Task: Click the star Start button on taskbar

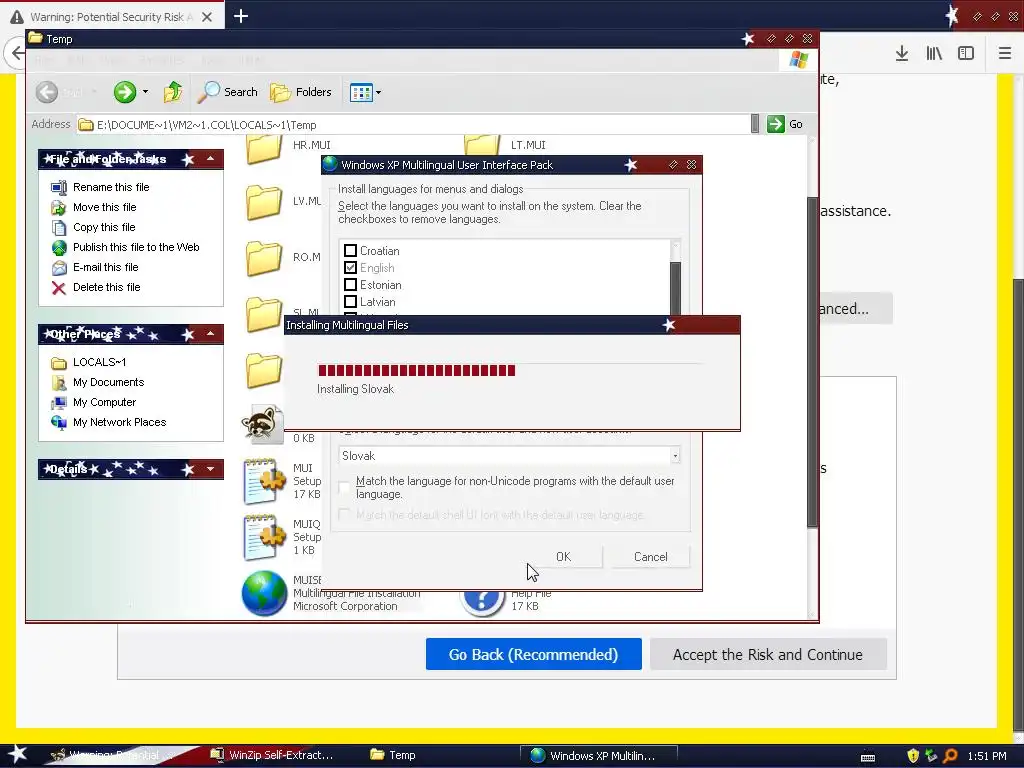Action: coord(18,755)
